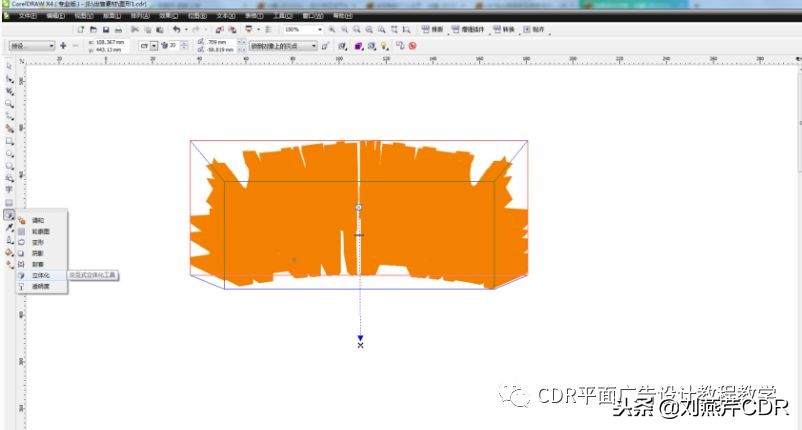Screen dimensions: 802x430
Task: Click the bevel icon in property bar
Action: (372, 46)
